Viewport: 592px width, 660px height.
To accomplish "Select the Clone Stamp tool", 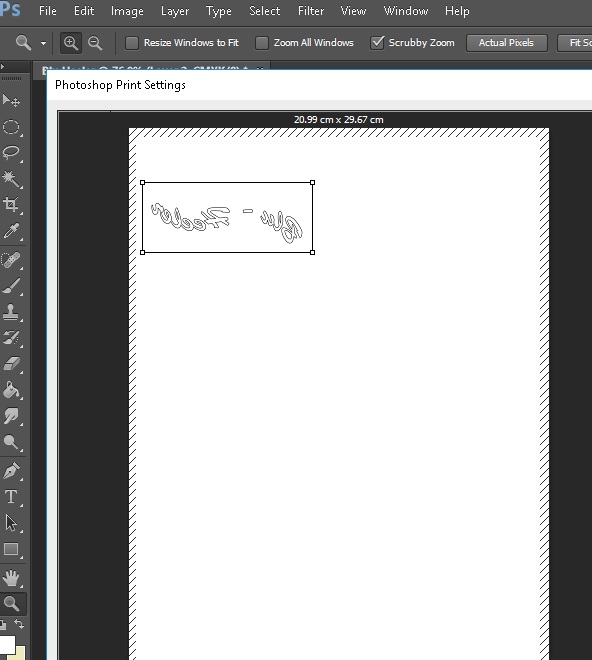I will (x=11, y=312).
